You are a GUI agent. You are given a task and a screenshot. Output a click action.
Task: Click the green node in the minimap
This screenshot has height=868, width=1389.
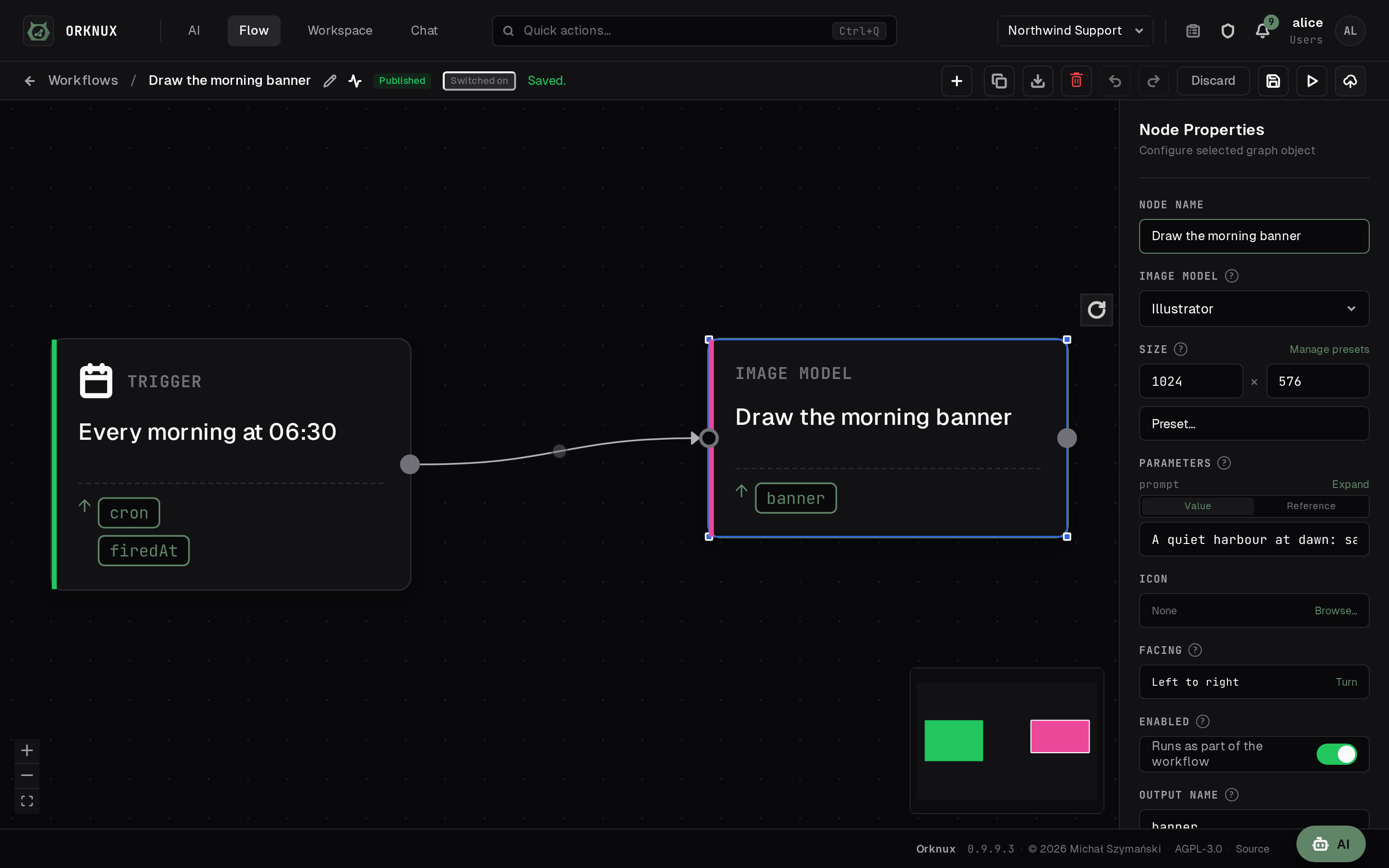coord(953,740)
